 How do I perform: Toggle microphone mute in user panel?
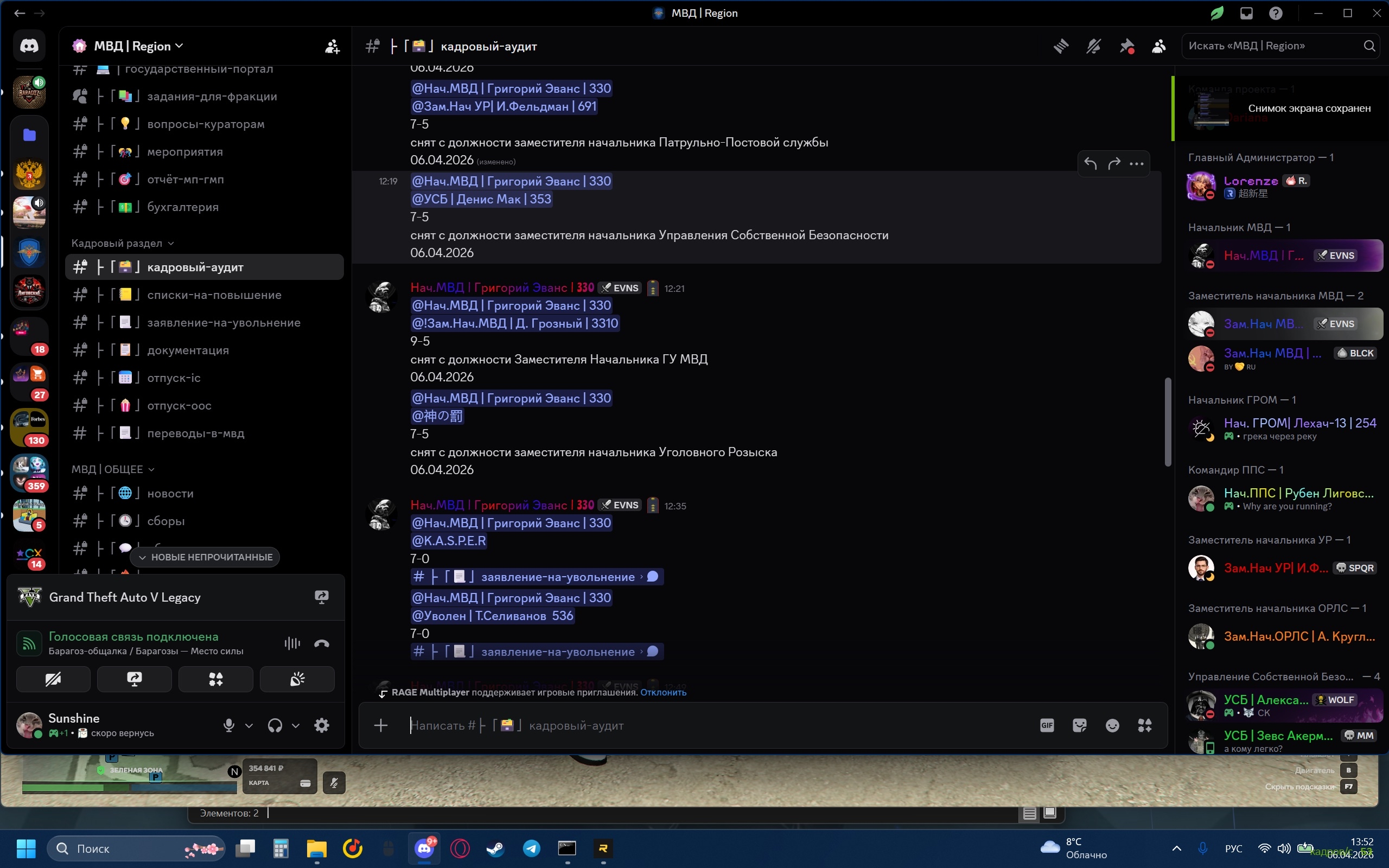(x=228, y=726)
